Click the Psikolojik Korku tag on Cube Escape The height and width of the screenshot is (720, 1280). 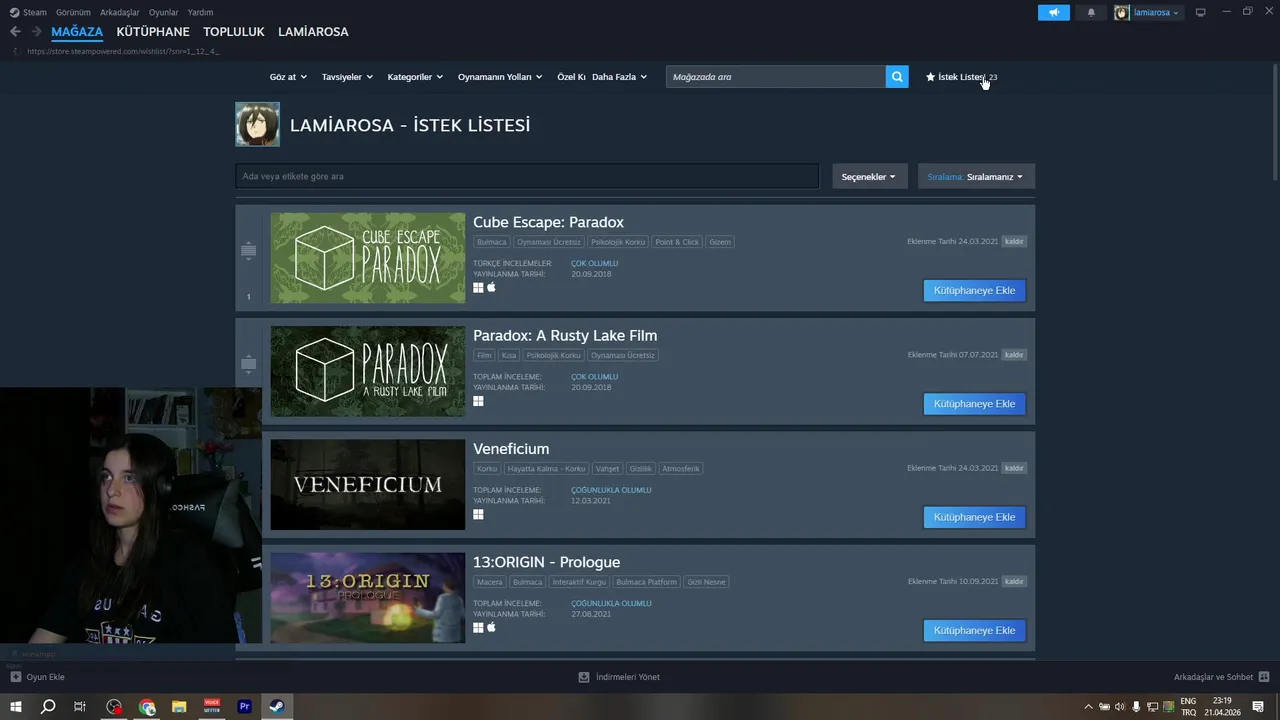617,242
